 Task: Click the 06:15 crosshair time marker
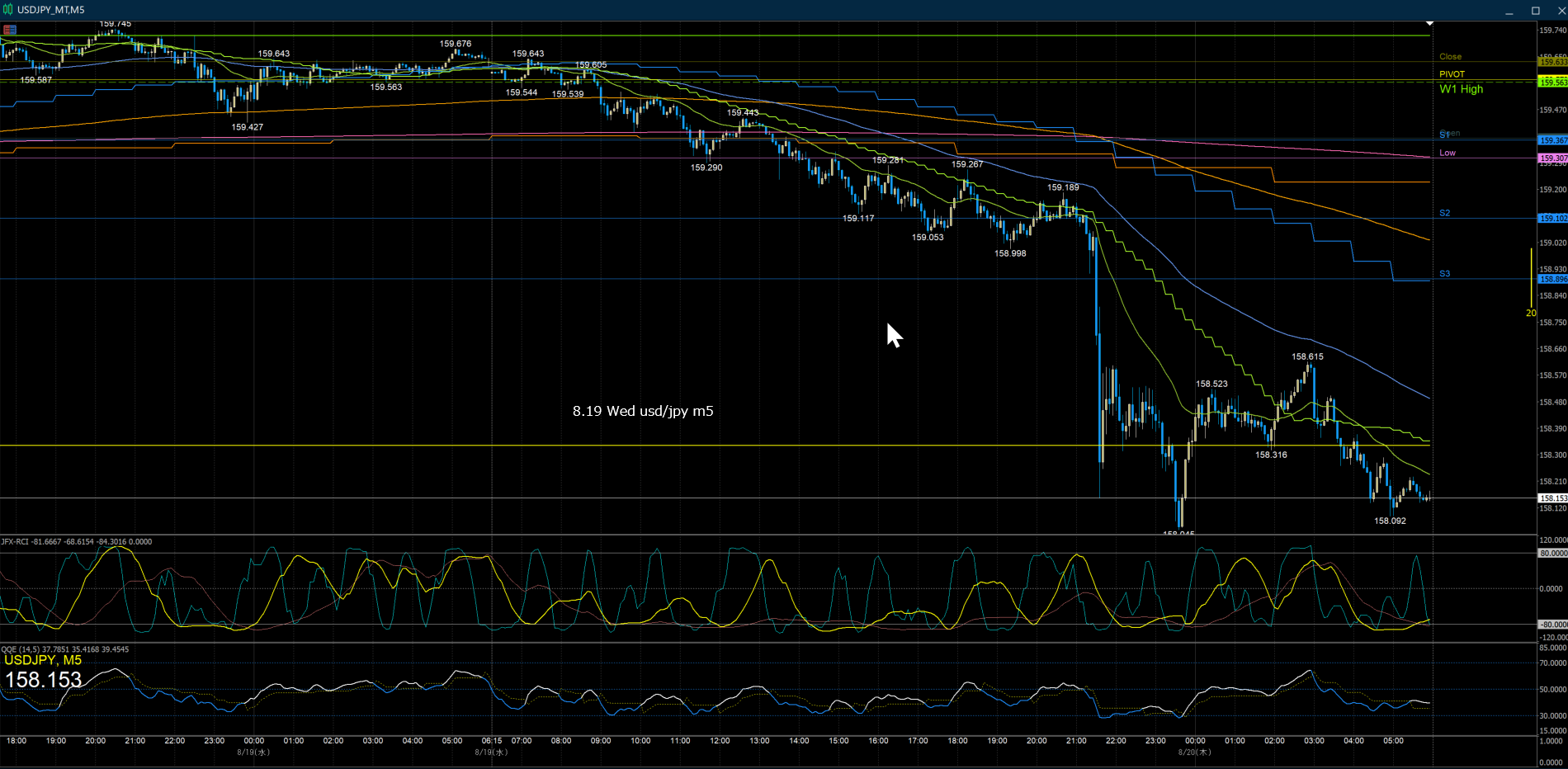click(492, 741)
